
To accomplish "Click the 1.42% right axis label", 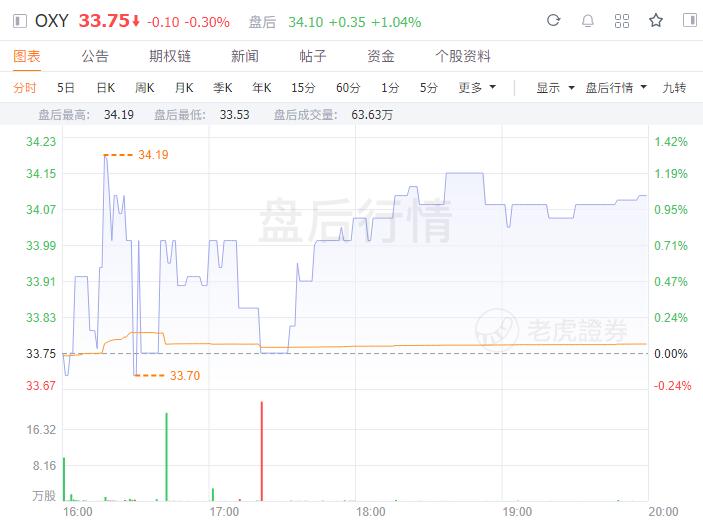I will 671,142.
